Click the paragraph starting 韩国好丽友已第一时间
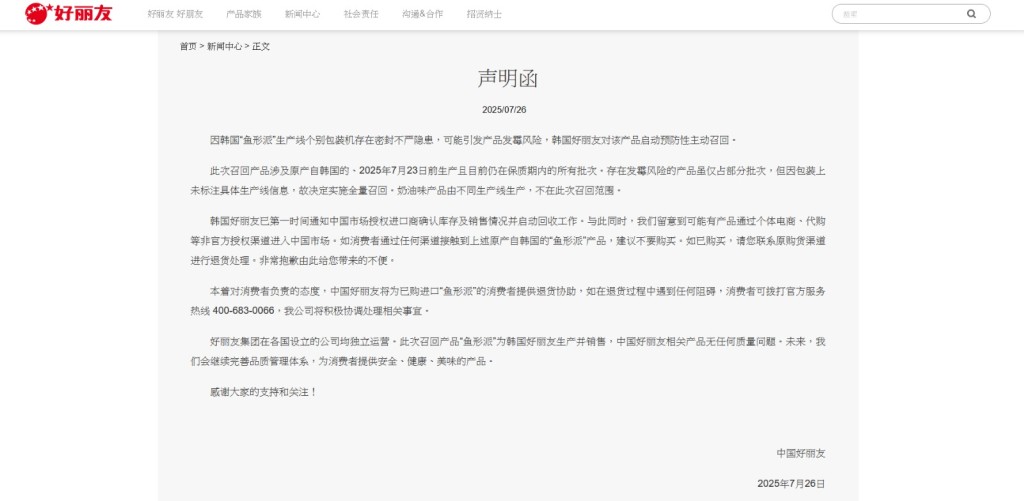Image resolution: width=1024 pixels, height=501 pixels. (x=508, y=240)
